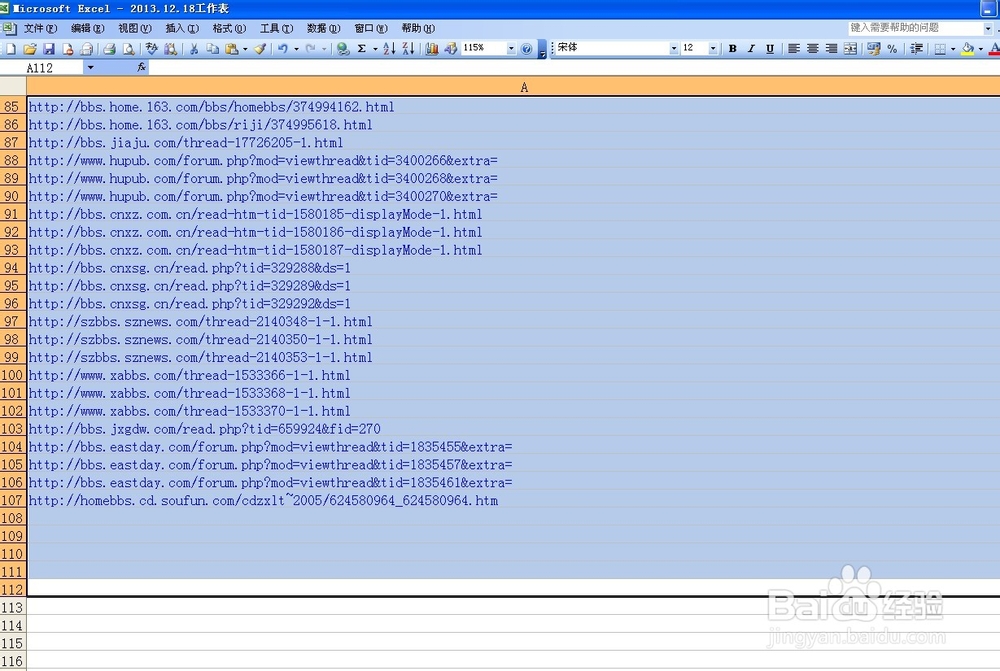The image size is (1000, 671).
Task: Copy the selection with the Copy icon
Action: [x=213, y=48]
